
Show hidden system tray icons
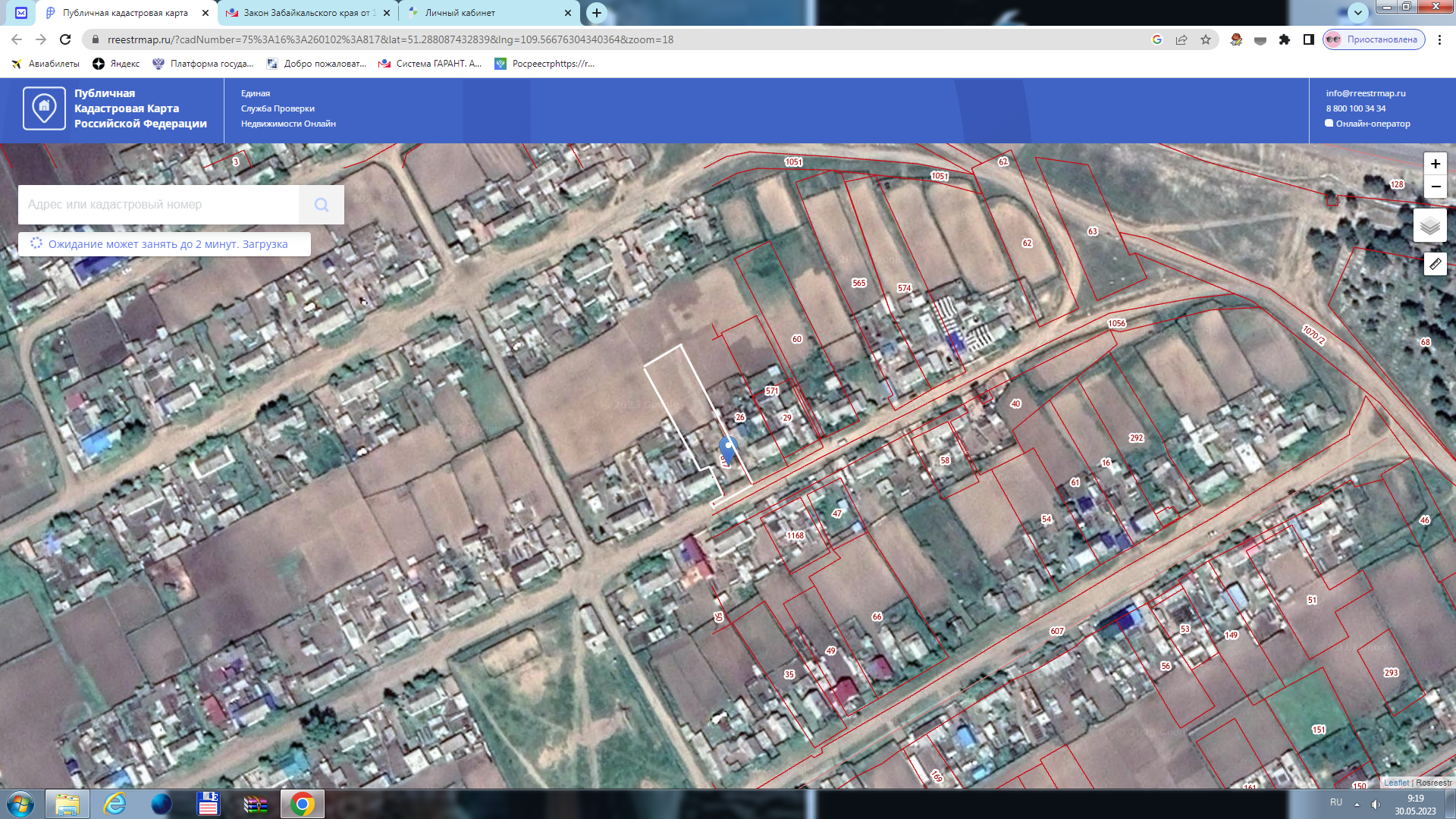pyautogui.click(x=1357, y=804)
